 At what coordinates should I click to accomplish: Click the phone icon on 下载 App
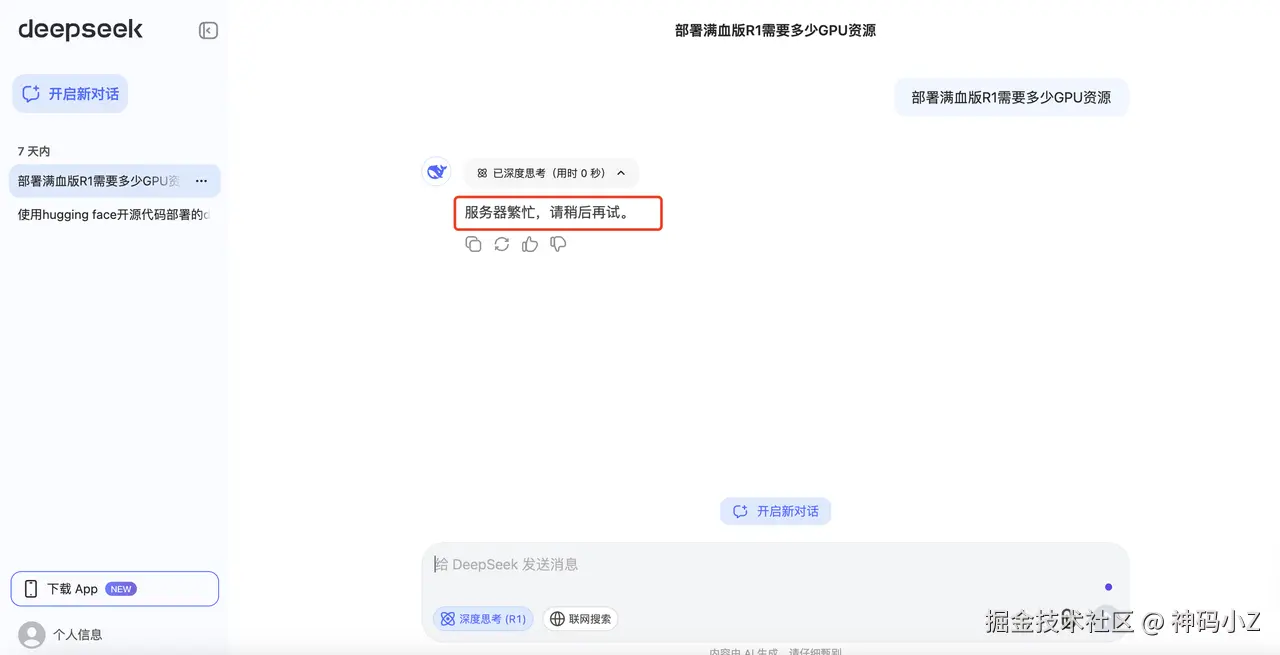tap(31, 589)
